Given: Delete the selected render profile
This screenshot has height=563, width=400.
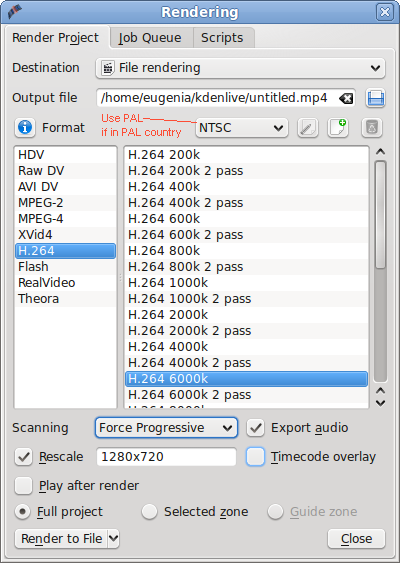Looking at the screenshot, I should (372, 127).
